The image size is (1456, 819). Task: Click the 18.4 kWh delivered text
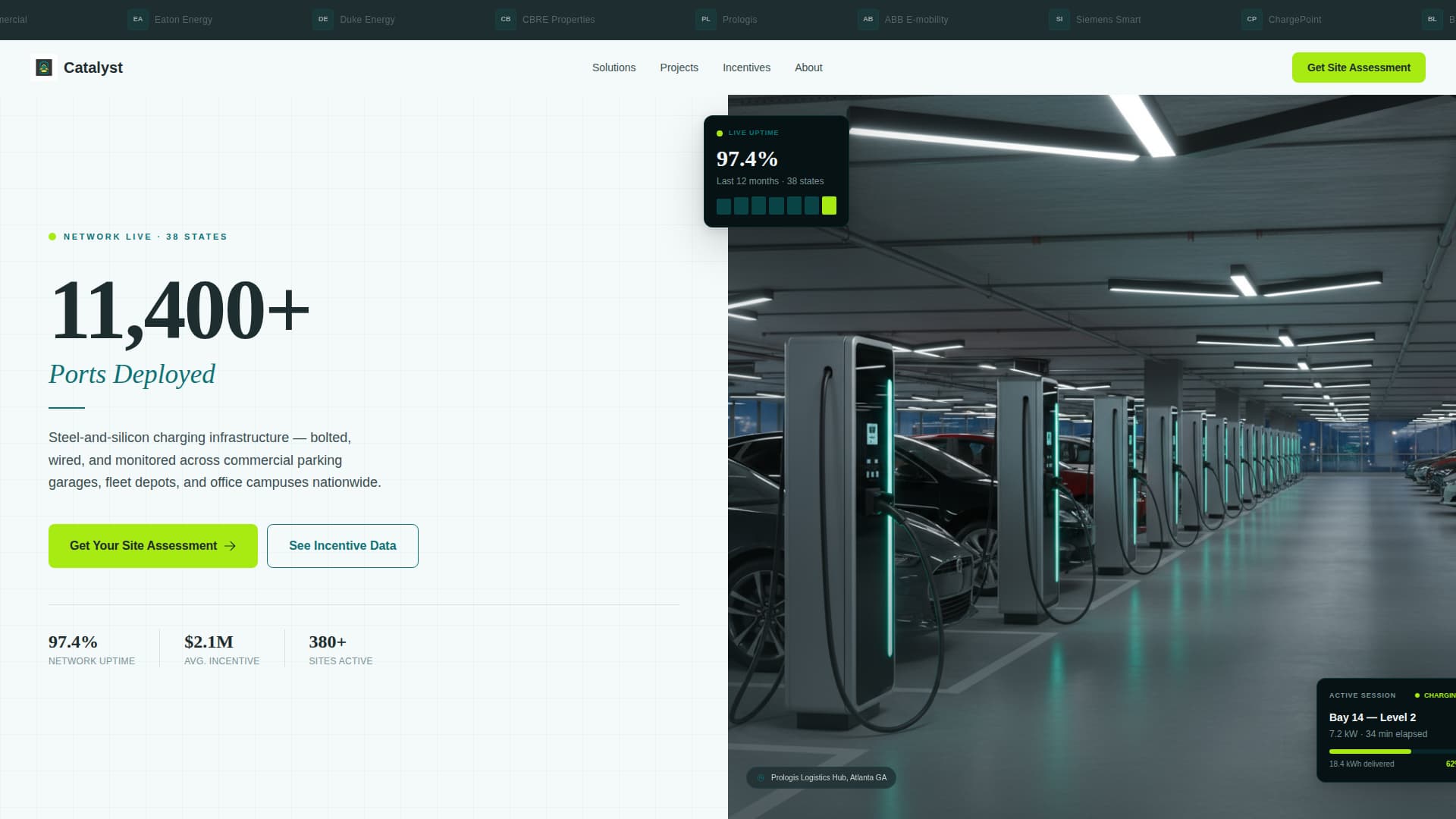[1361, 764]
